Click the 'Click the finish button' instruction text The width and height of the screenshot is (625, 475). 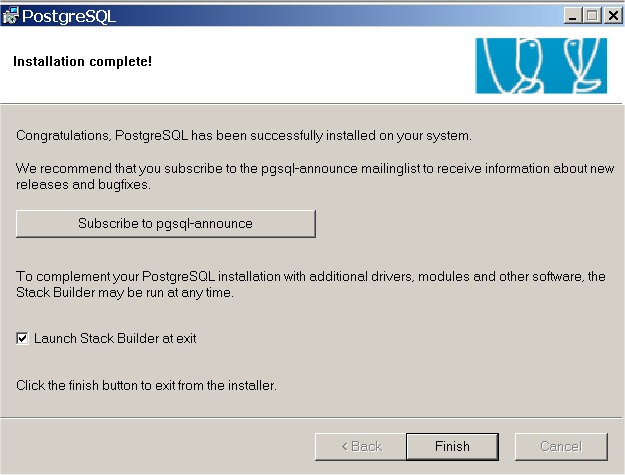[146, 385]
